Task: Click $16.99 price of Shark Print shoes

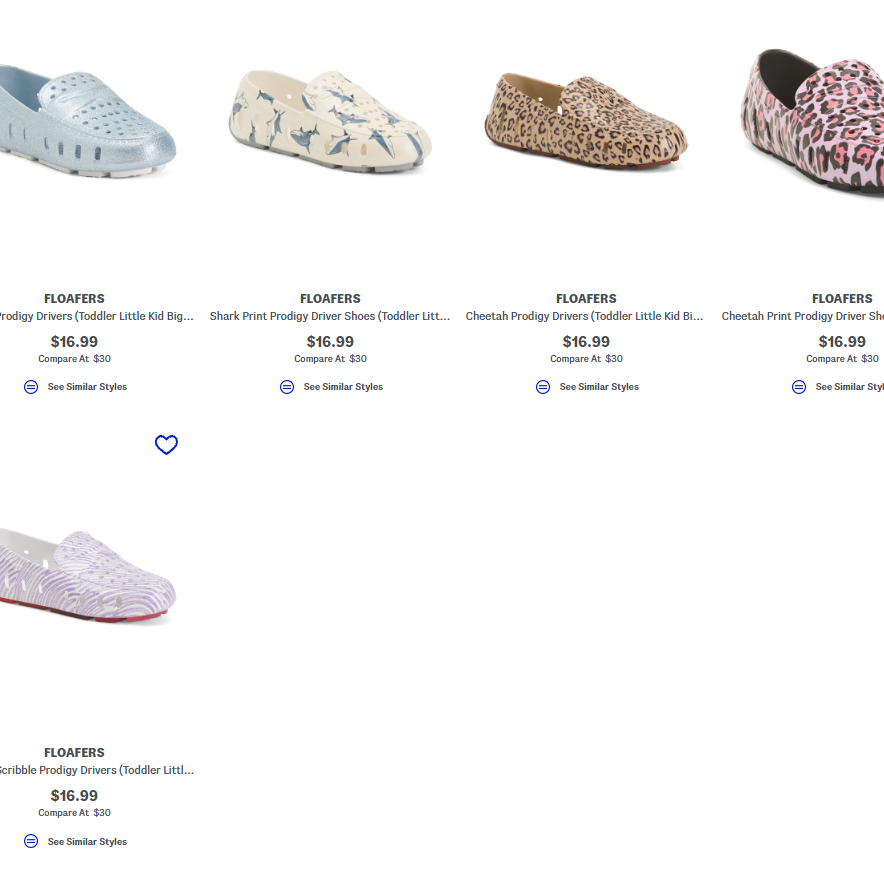Action: (330, 342)
